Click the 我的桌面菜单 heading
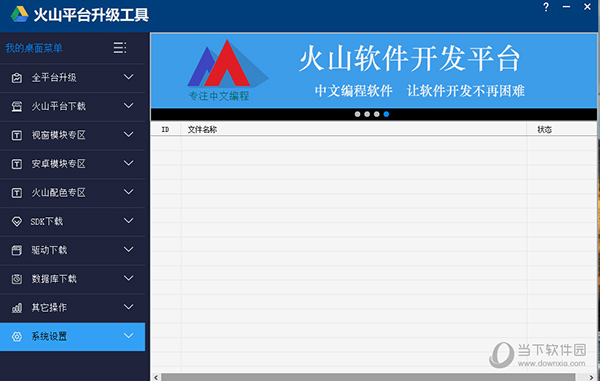 pyautogui.click(x=34, y=48)
